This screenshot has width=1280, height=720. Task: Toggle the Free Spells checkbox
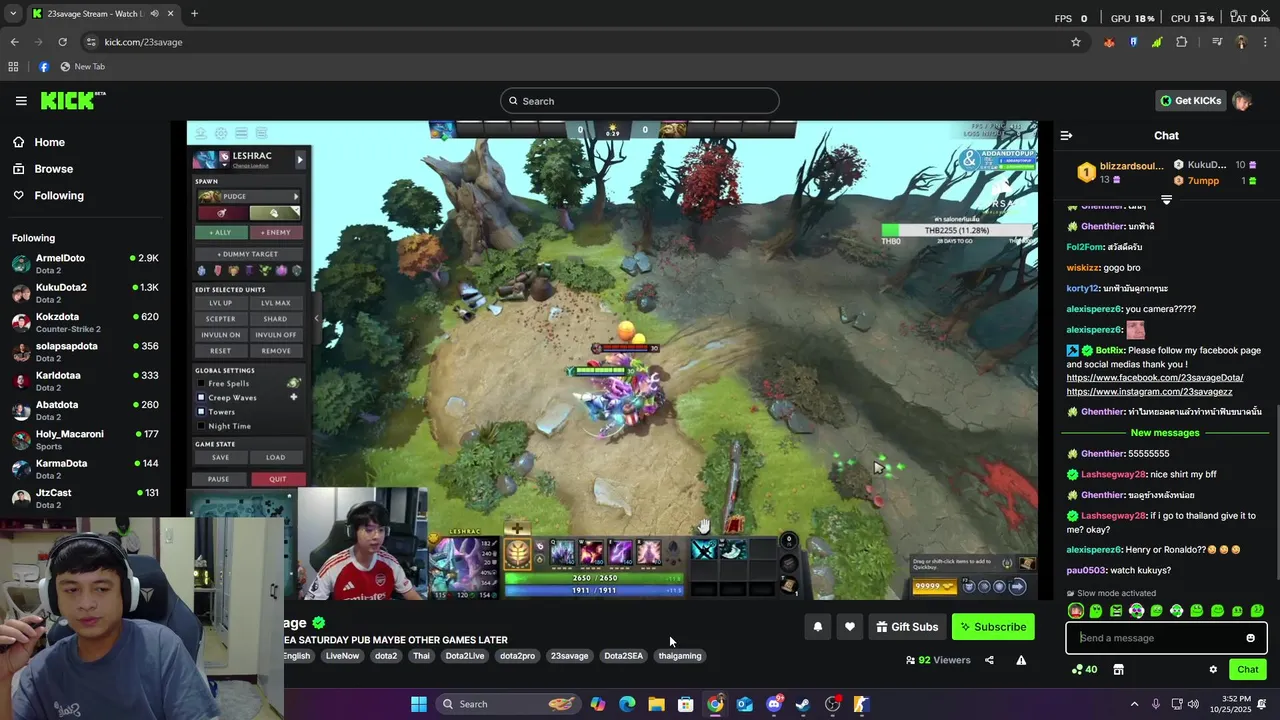pyautogui.click(x=201, y=383)
